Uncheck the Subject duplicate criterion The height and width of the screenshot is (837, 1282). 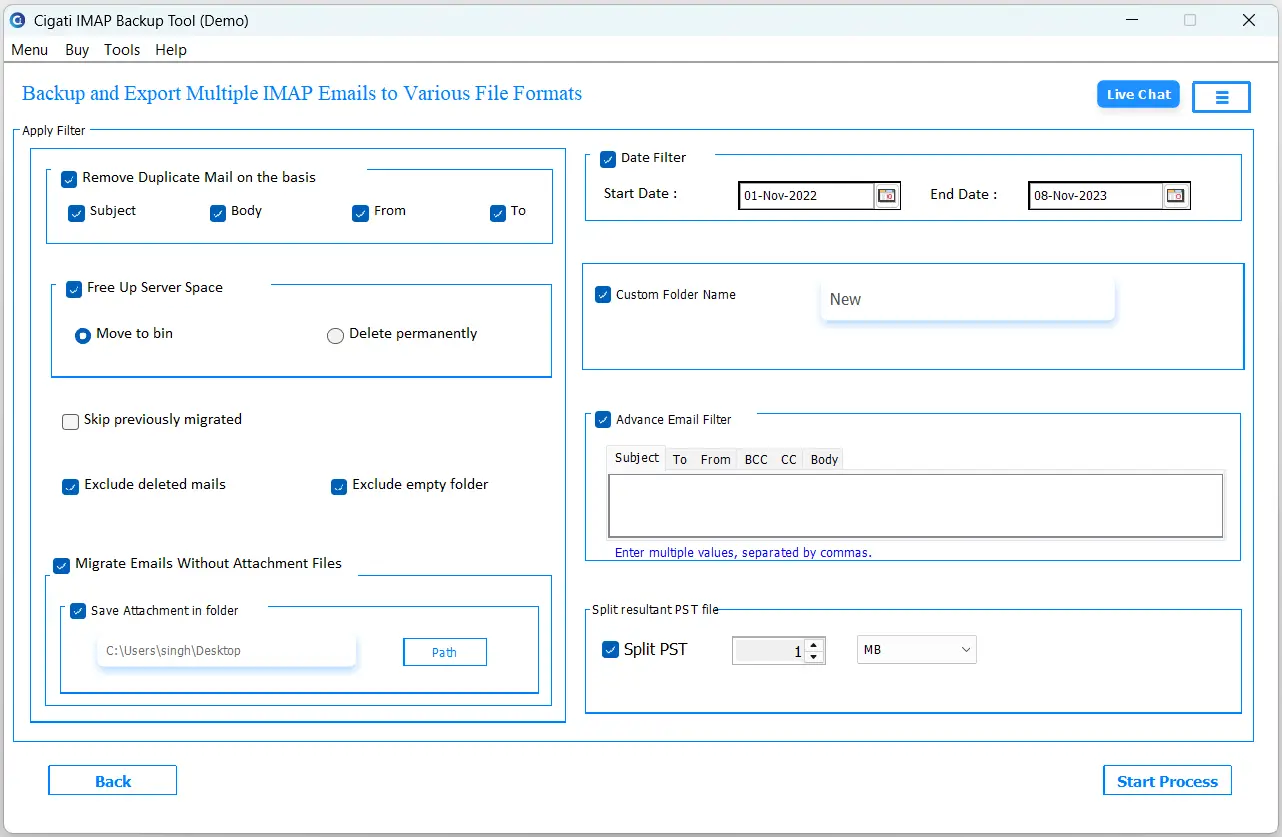[76, 213]
